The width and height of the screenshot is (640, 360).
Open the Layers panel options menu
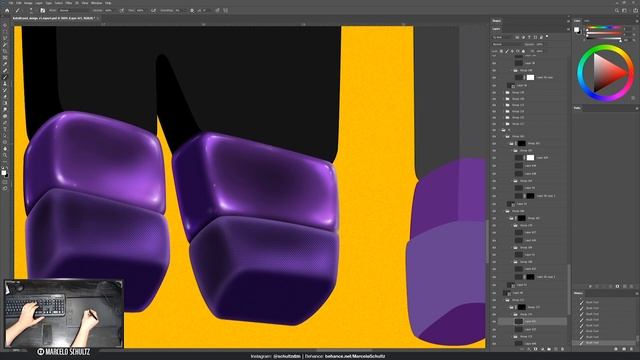pyautogui.click(x=568, y=29)
